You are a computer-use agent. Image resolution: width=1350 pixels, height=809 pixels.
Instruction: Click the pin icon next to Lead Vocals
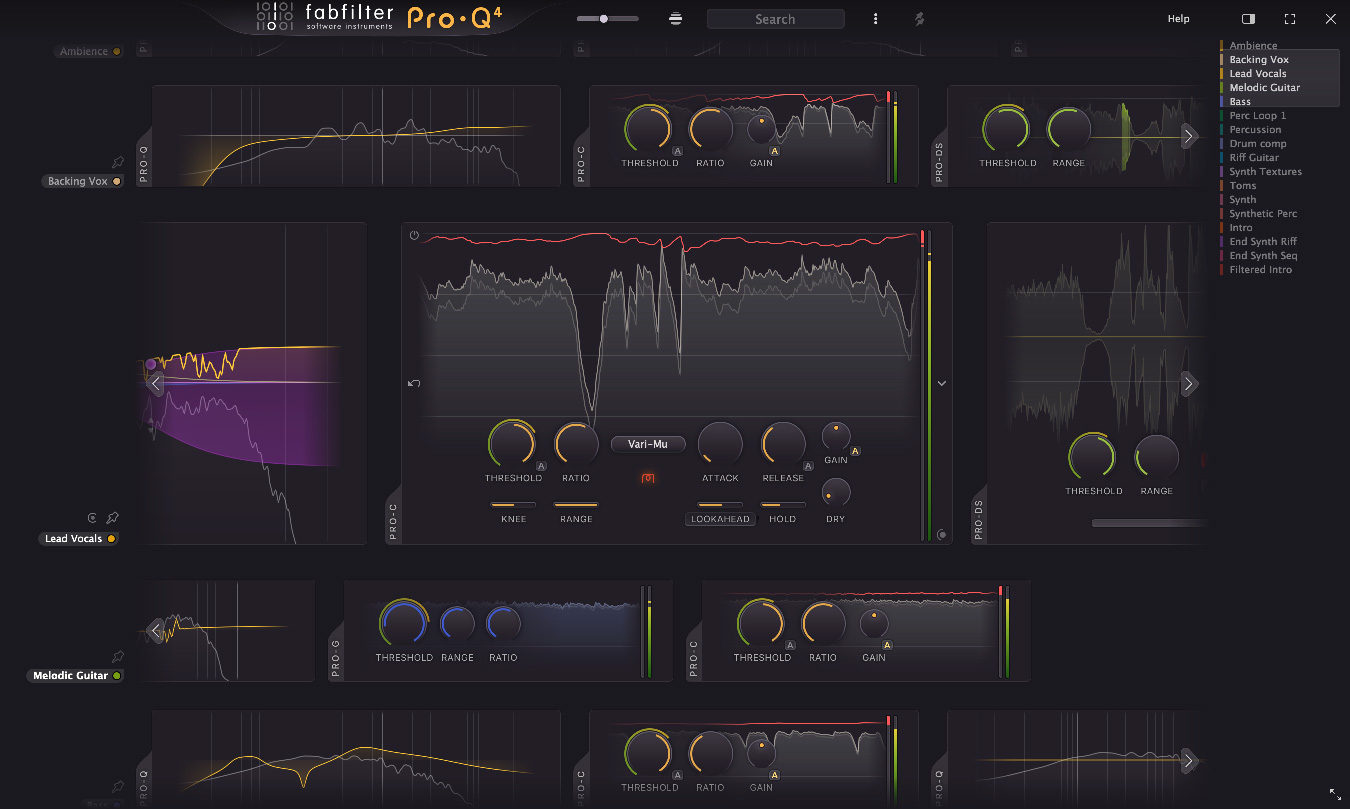click(x=112, y=518)
